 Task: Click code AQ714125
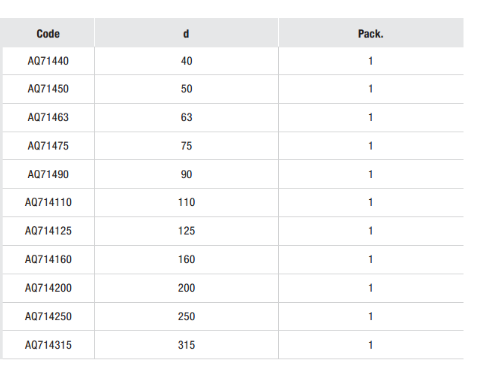(x=48, y=231)
